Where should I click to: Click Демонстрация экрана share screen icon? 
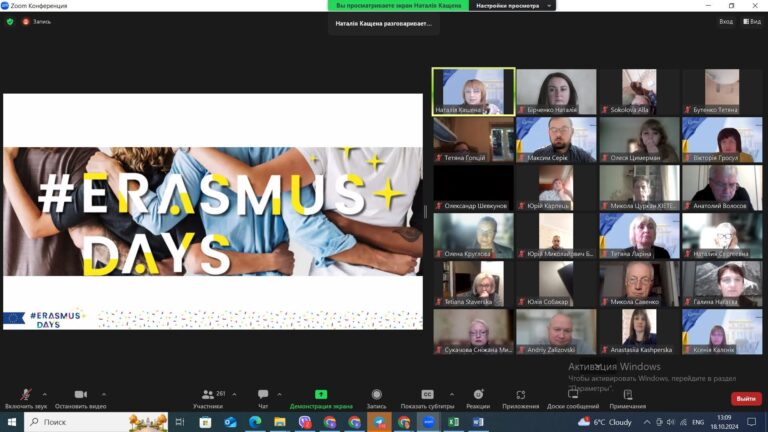321,395
